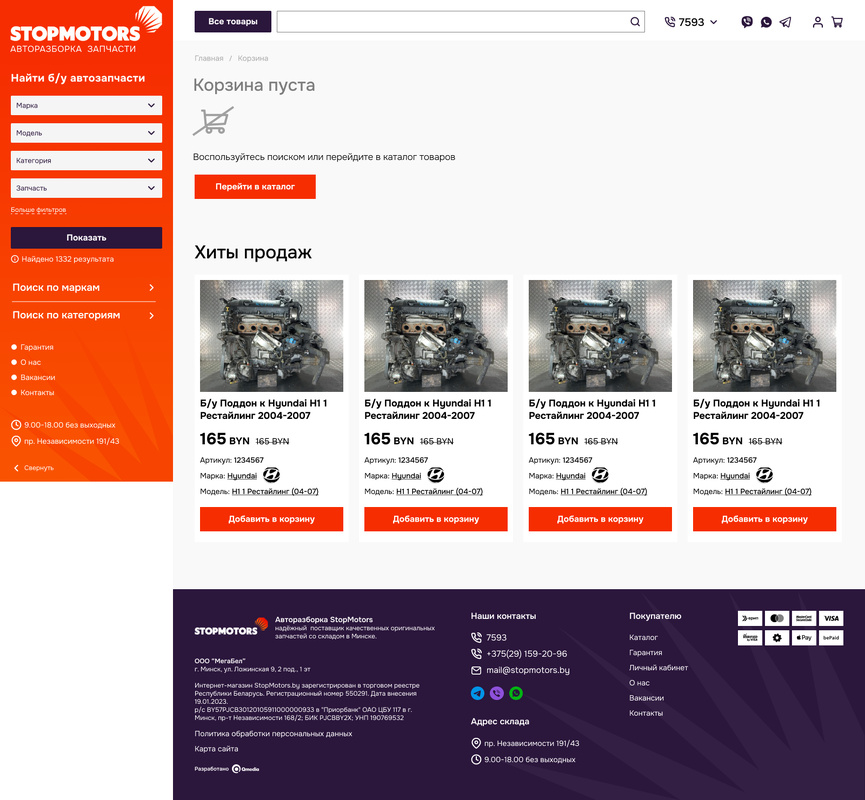Click the phone icon in header
The height and width of the screenshot is (800, 865).
(670, 22)
